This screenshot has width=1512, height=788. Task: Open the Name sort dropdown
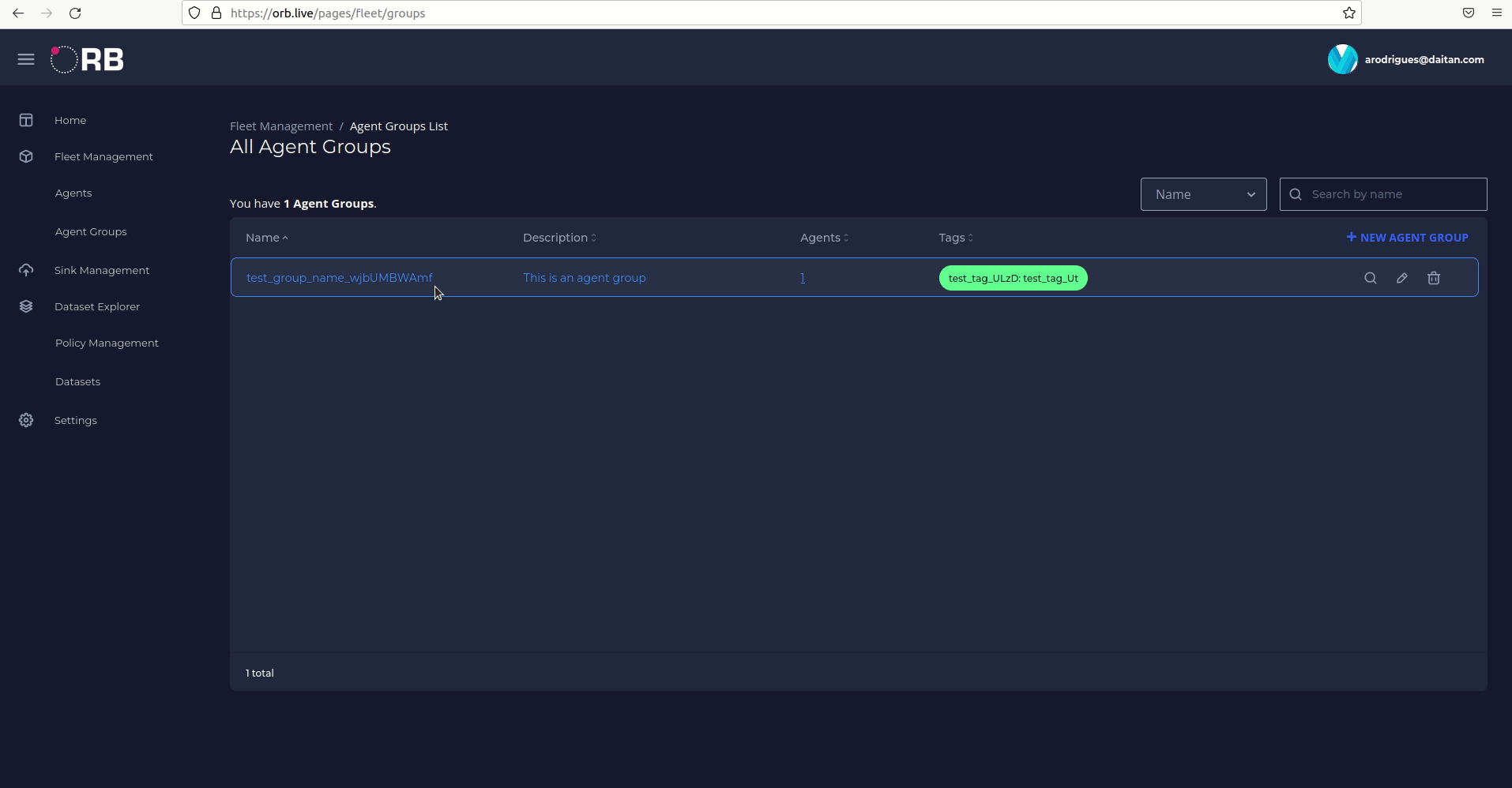tap(1203, 193)
